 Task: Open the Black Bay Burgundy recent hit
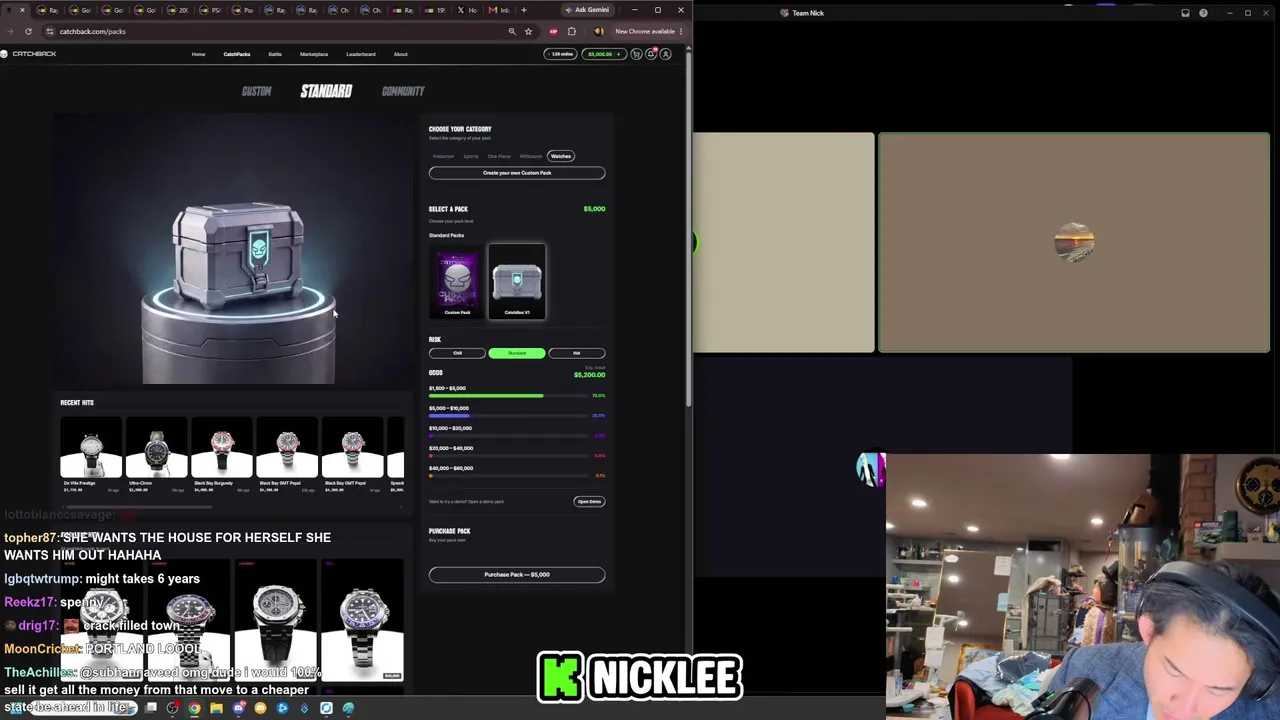[x=222, y=456]
